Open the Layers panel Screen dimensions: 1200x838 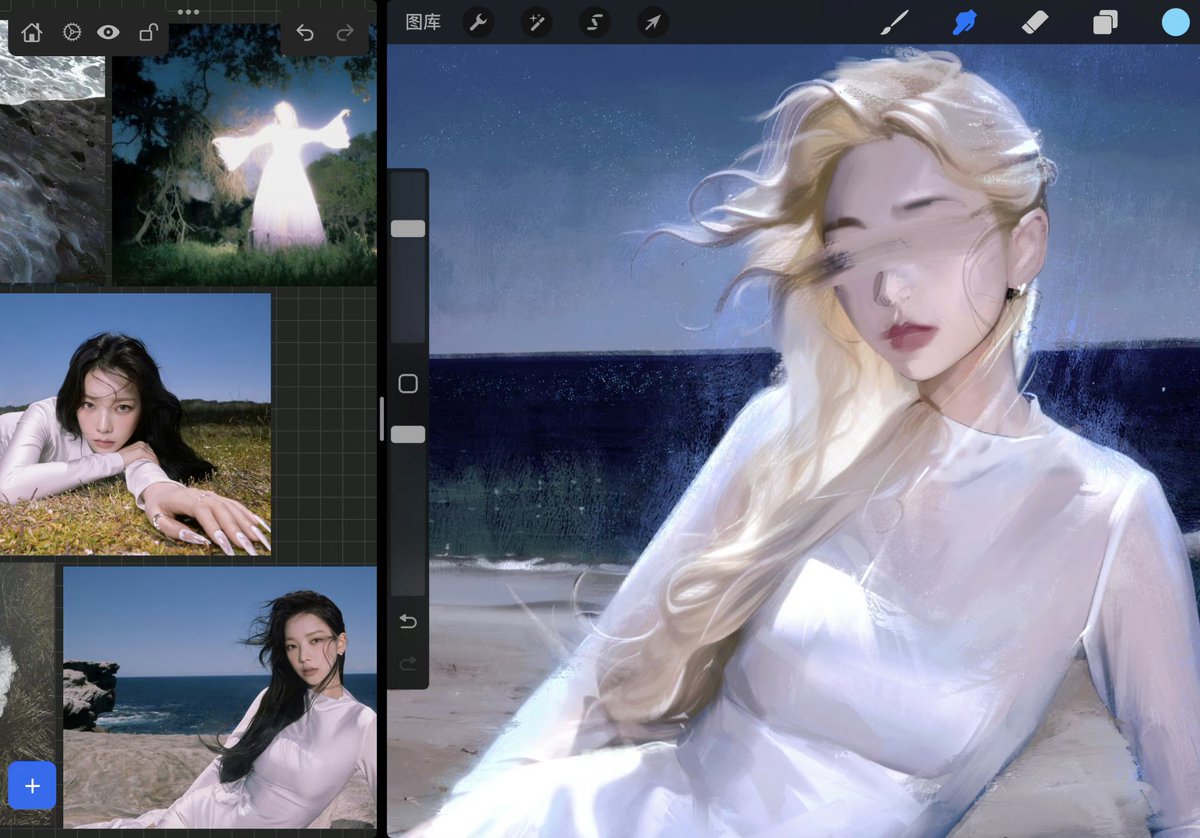click(x=1105, y=22)
